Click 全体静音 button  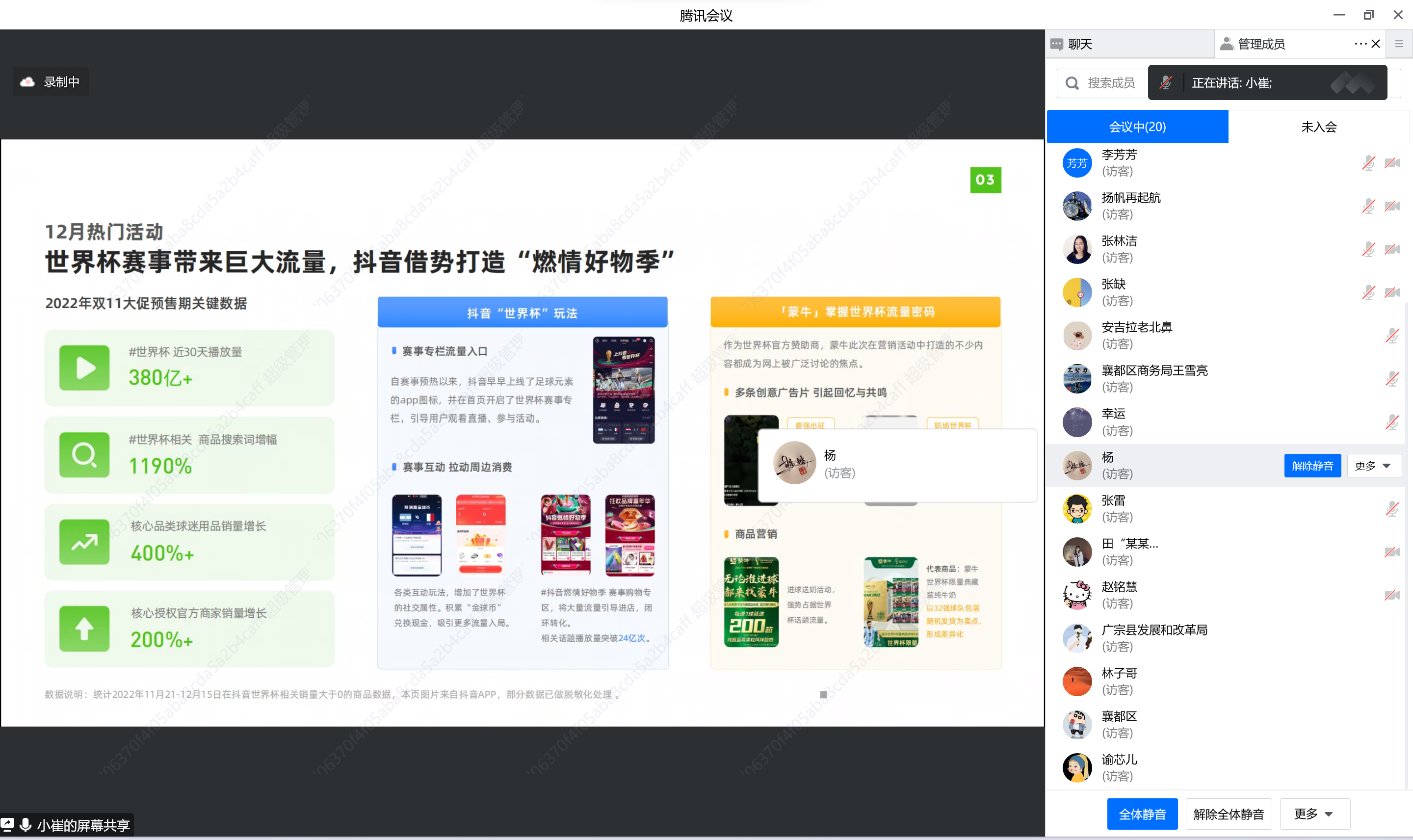(x=1142, y=814)
